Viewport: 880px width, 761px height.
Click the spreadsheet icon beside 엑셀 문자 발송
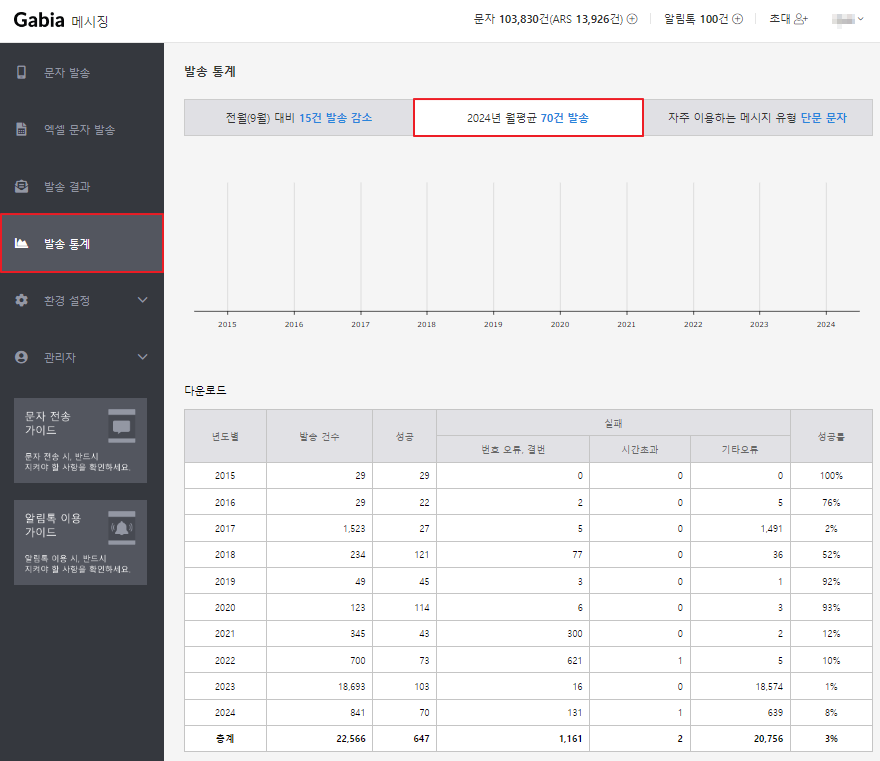pyautogui.click(x=21, y=129)
